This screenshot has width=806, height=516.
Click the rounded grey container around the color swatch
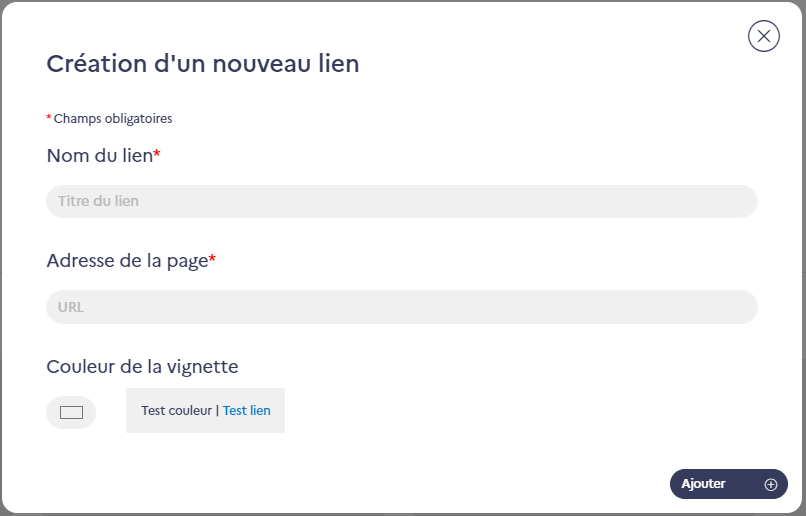(x=71, y=412)
